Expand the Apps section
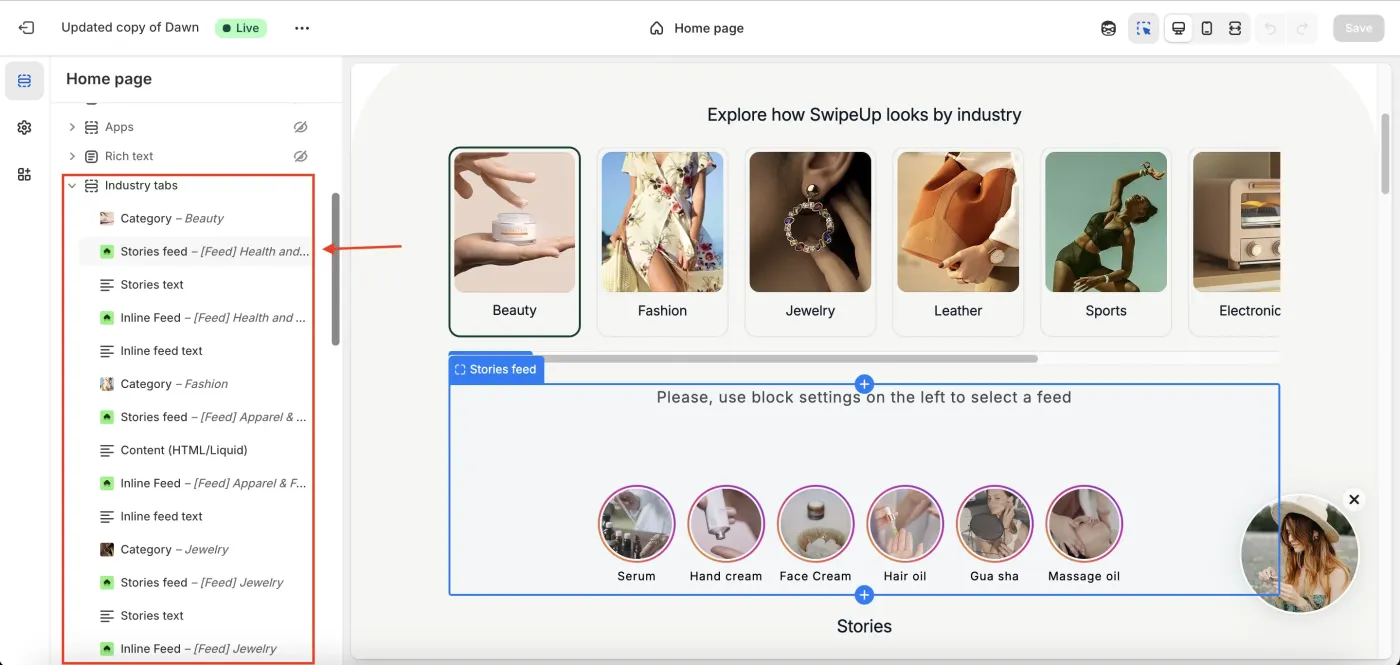The image size is (1400, 665). [72, 127]
